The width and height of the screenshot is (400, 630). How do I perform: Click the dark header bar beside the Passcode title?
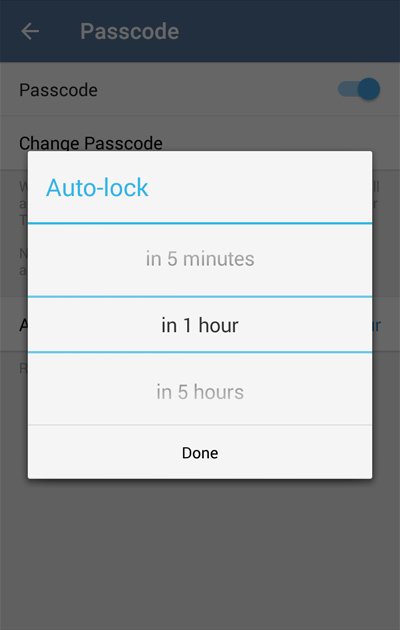289,31
